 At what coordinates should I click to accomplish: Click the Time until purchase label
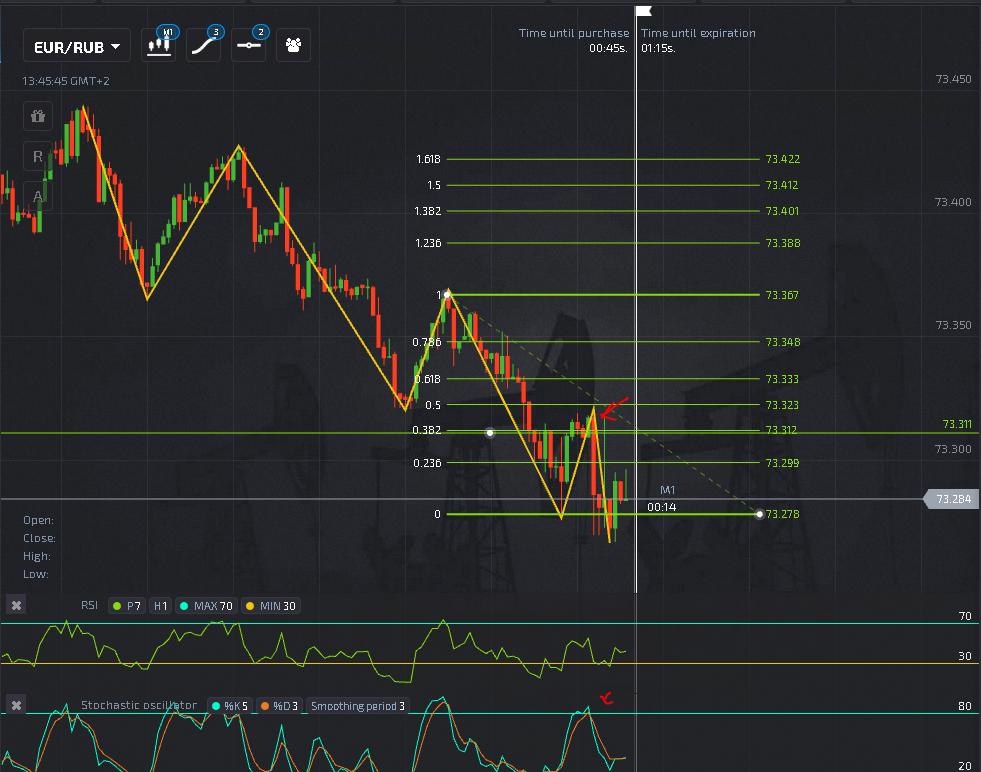pos(574,33)
